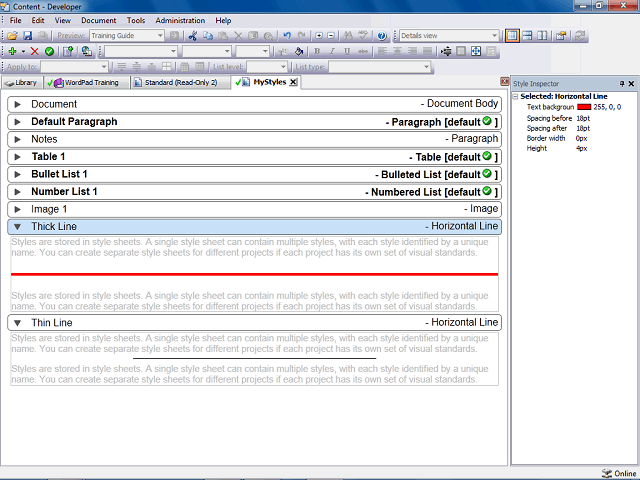Click the Find binoculars icon

(x=348, y=36)
